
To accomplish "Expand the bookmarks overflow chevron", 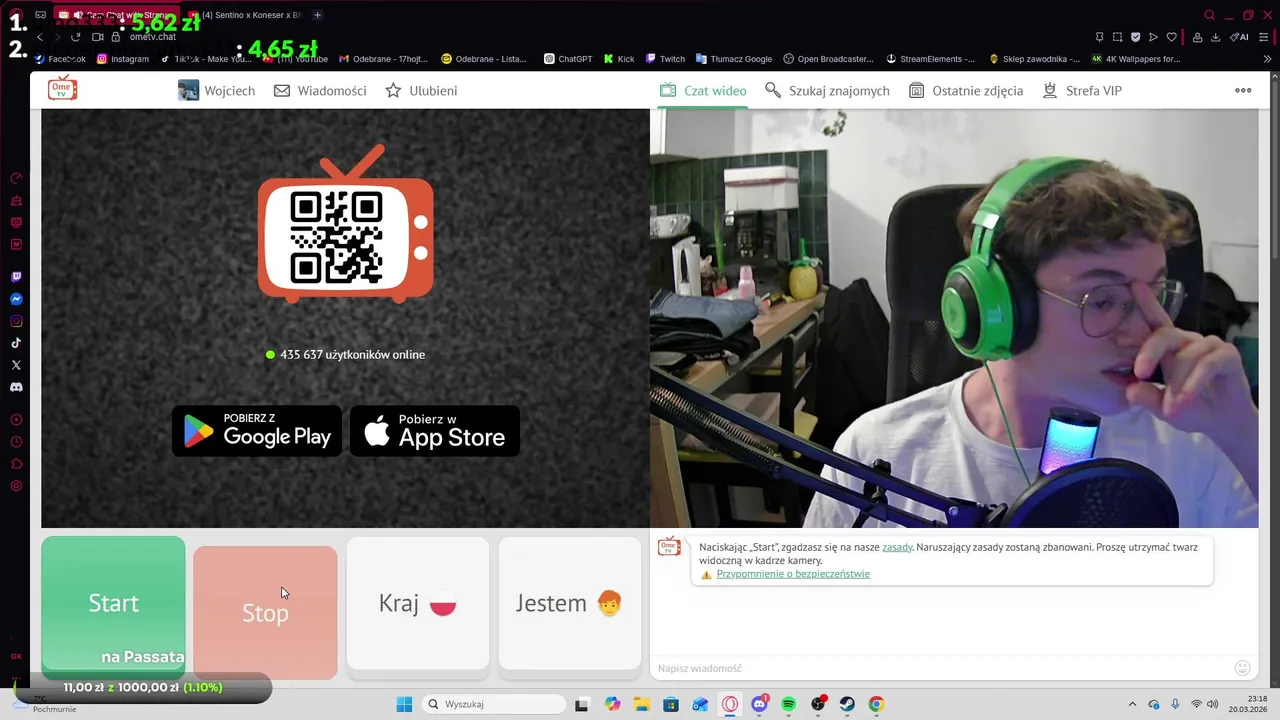I will tap(1268, 59).
